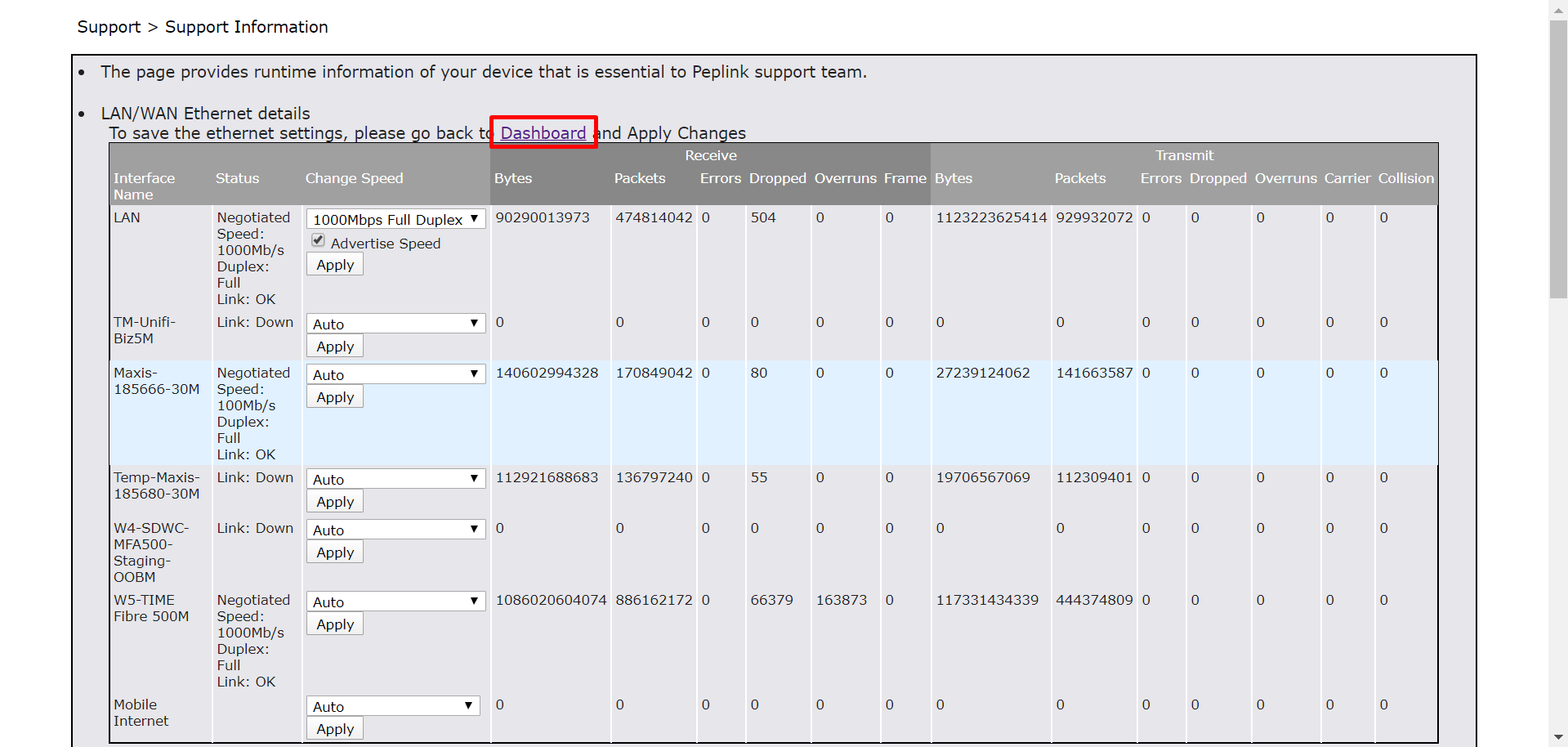Viewport: 1568px width, 747px height.
Task: Open the Mobile Internet speed dropdown
Action: click(393, 706)
